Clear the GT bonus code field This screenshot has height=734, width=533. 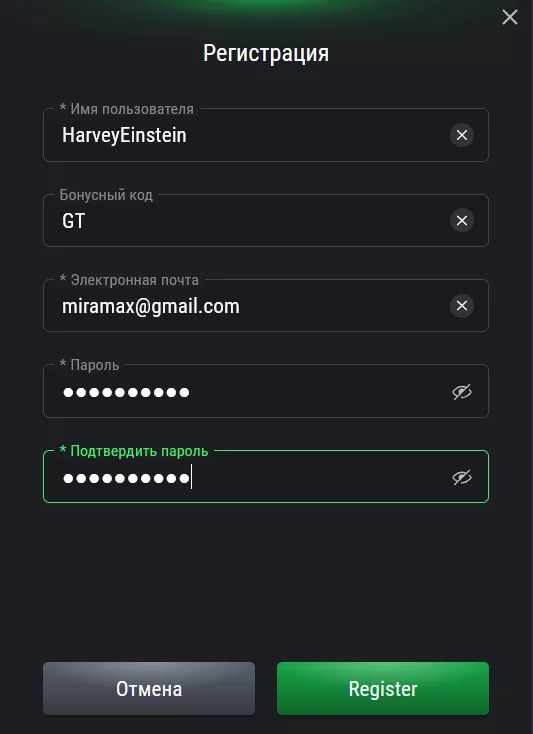(461, 220)
